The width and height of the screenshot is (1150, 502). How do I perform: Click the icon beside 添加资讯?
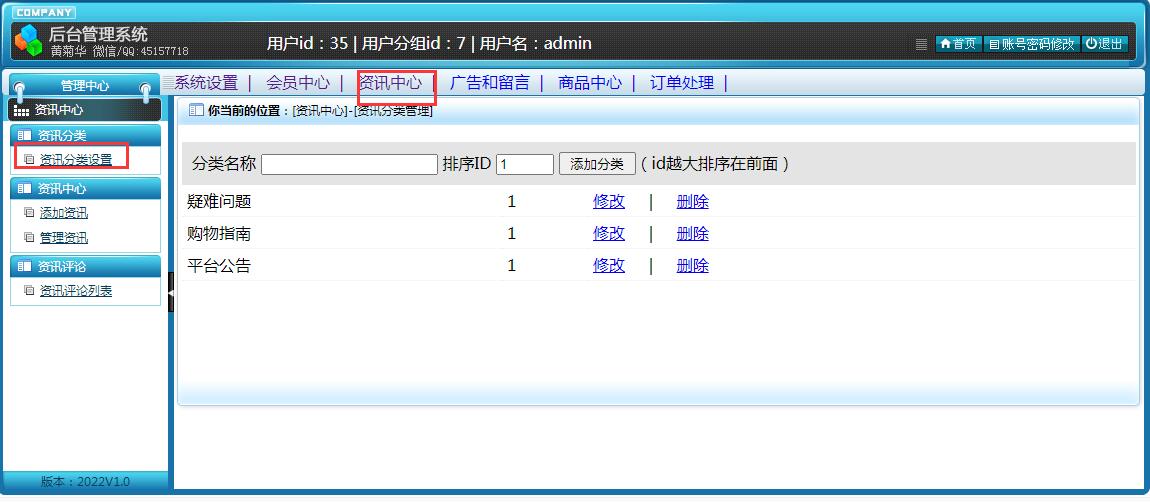click(x=29, y=213)
